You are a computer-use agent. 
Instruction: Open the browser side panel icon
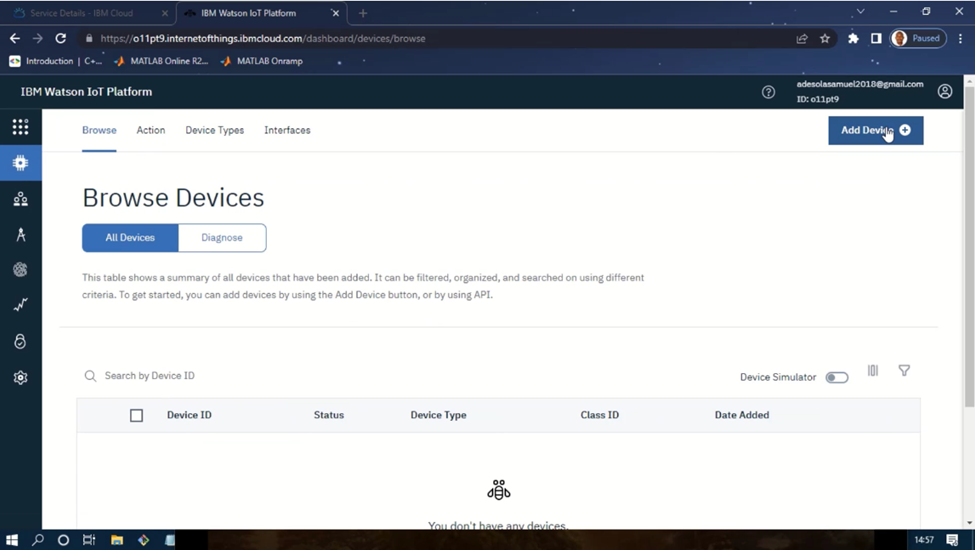876,39
